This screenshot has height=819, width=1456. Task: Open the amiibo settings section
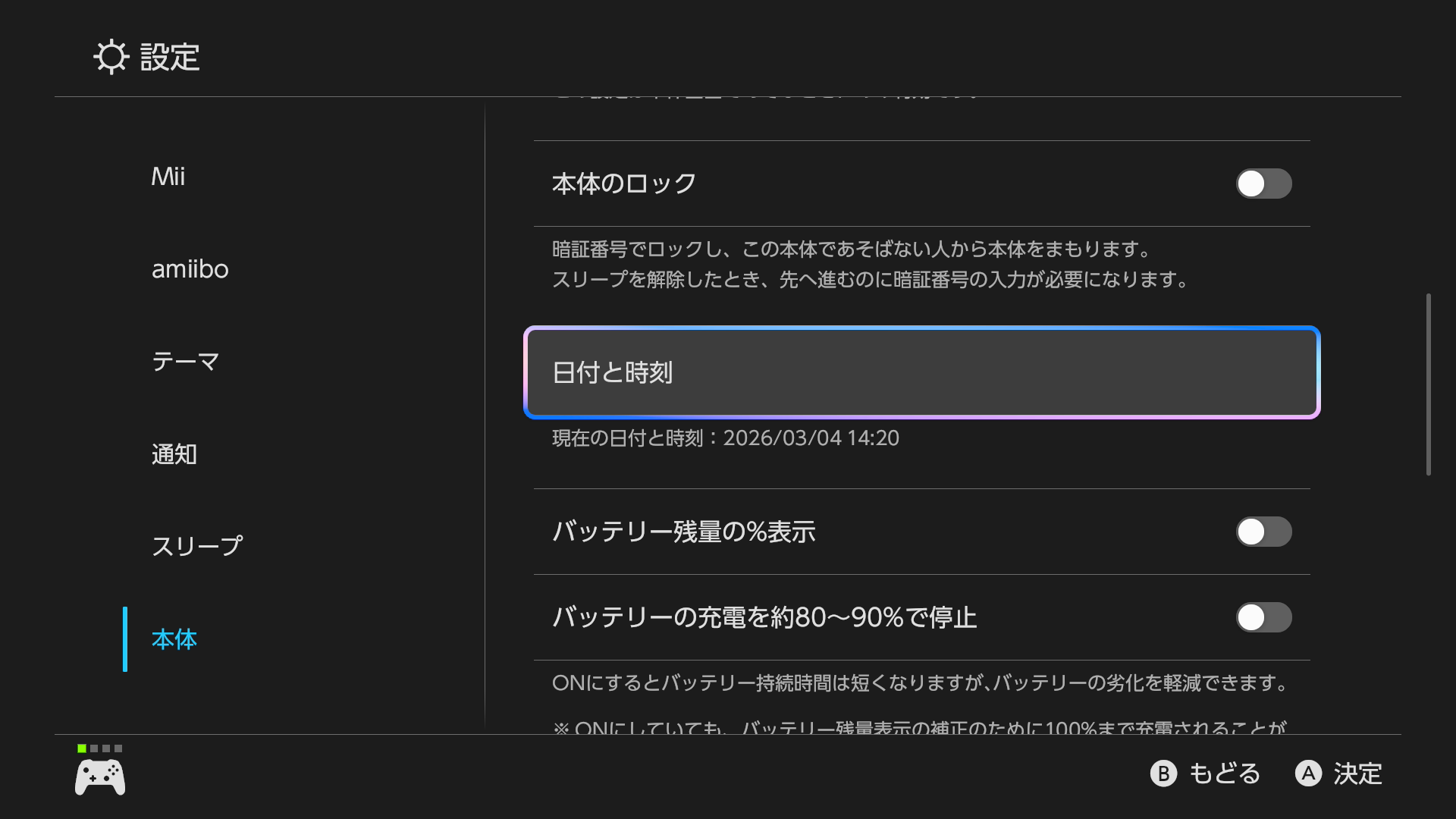point(190,269)
